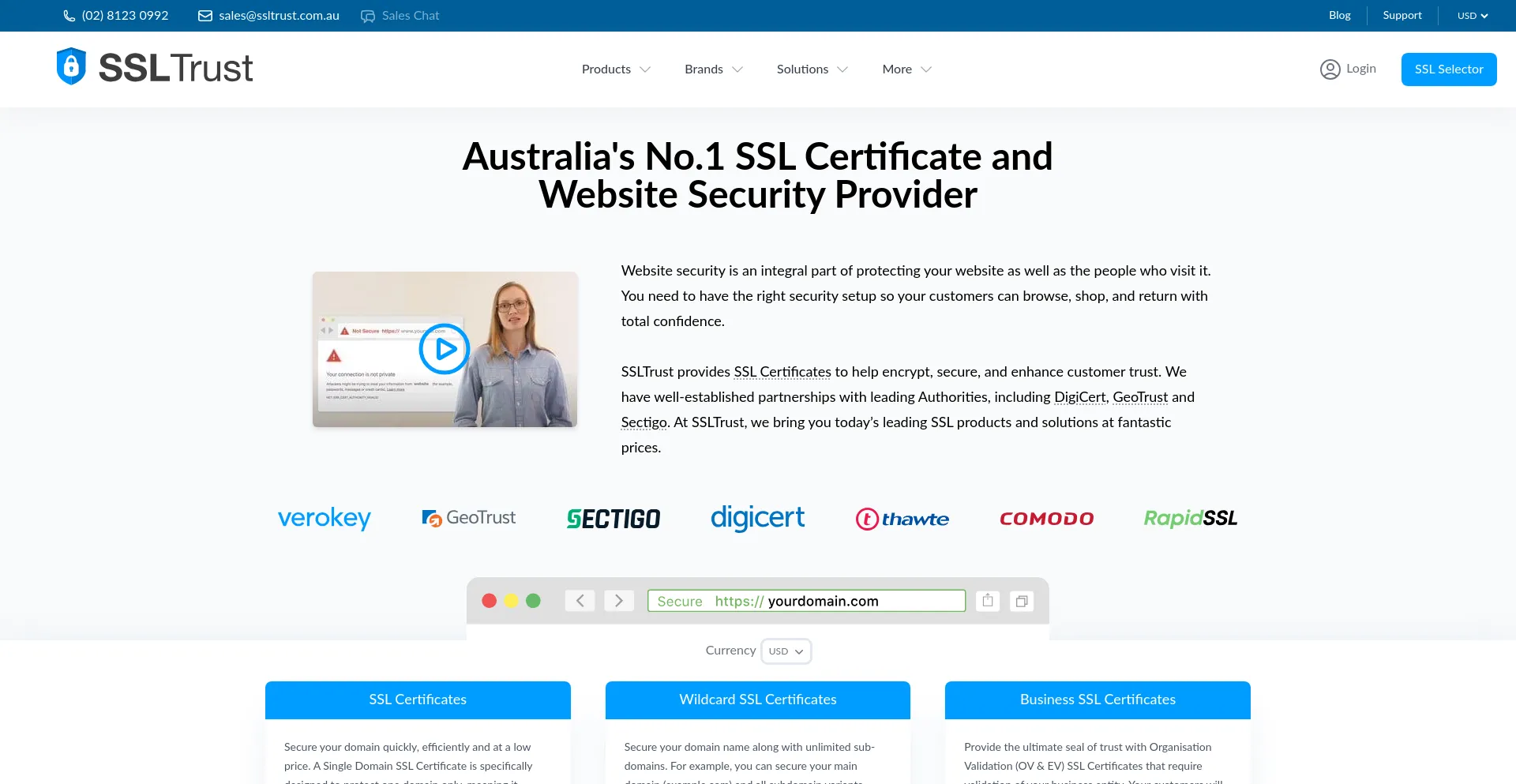
Task: Click the yourdomain.com address bar
Action: 806,601
